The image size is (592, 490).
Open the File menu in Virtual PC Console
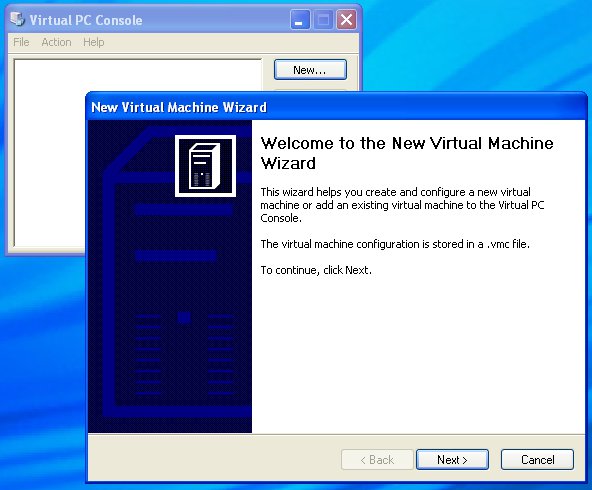click(x=21, y=42)
